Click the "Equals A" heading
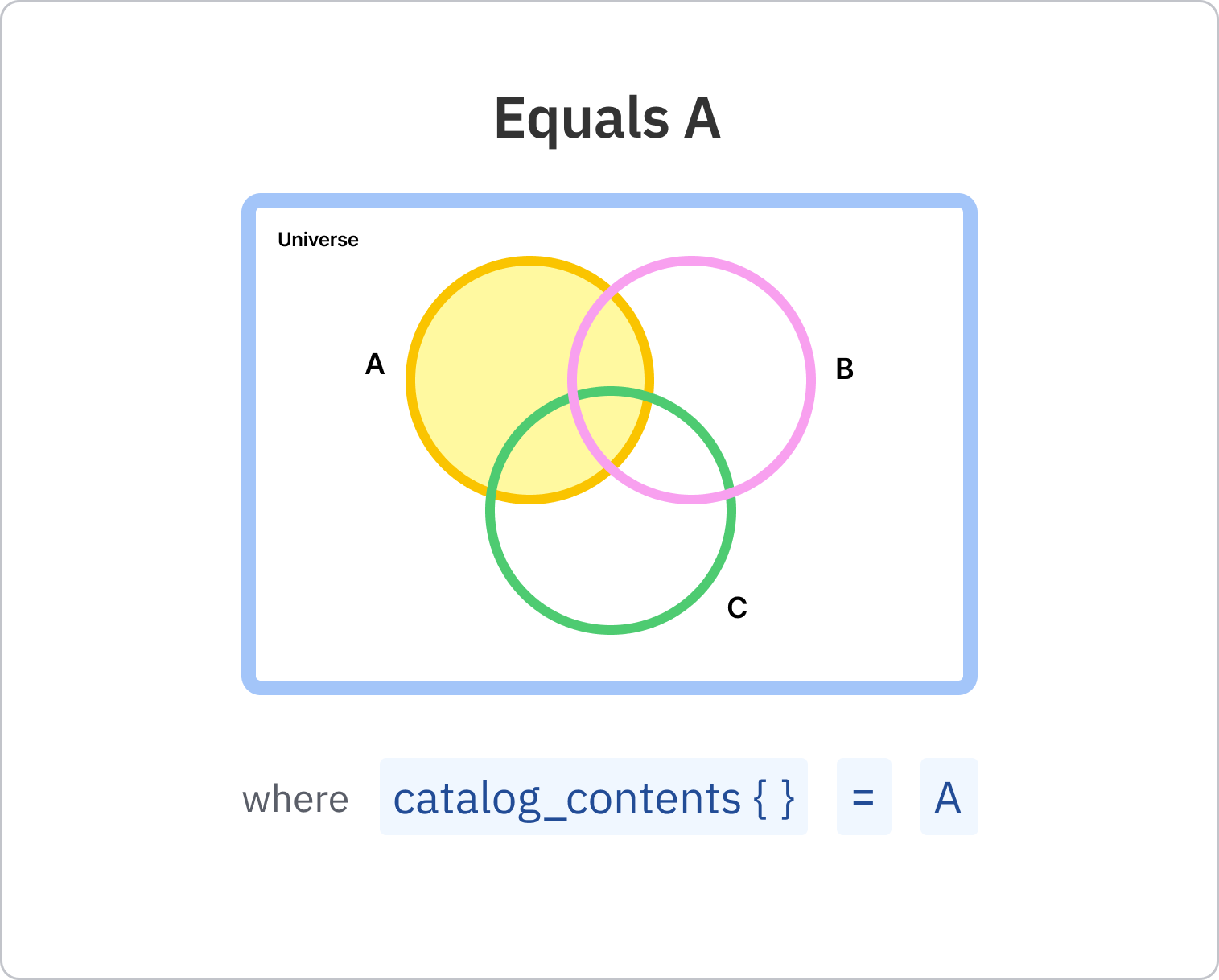This screenshot has height=980, width=1219. click(607, 118)
